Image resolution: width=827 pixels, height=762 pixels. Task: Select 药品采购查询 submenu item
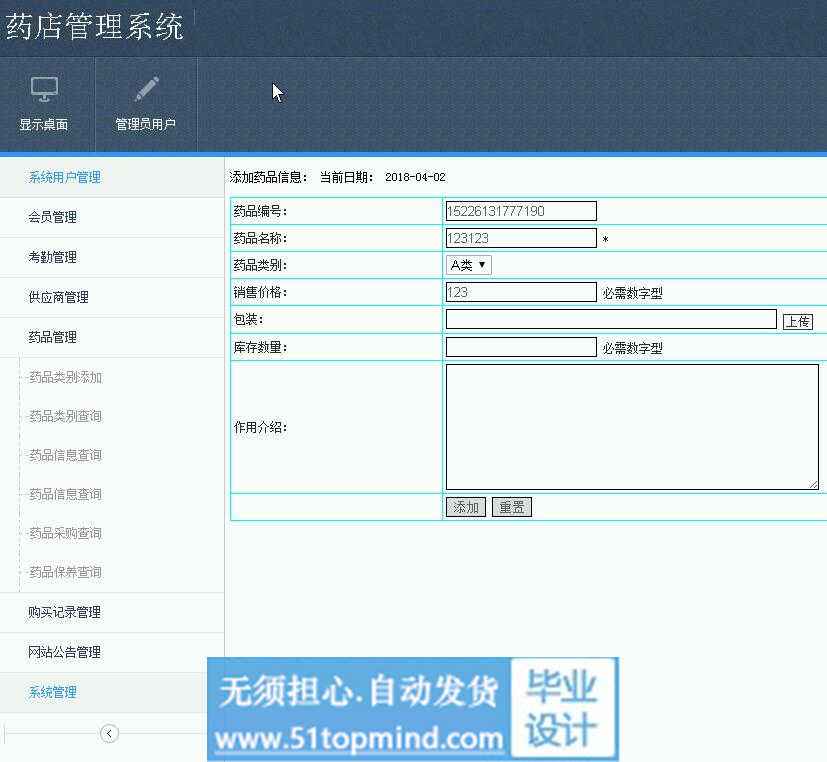click(x=65, y=534)
